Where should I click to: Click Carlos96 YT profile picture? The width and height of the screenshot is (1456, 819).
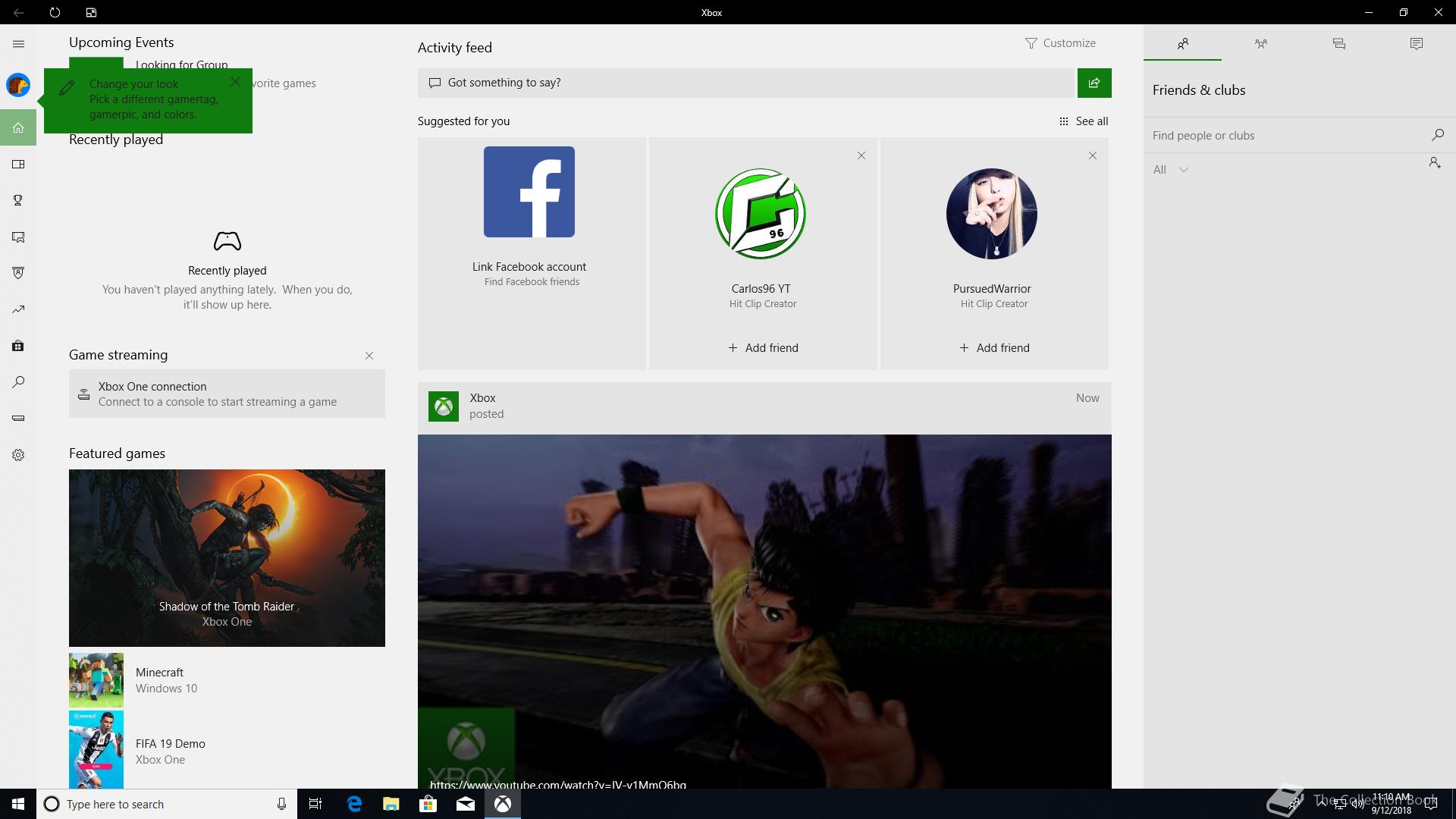coord(761,214)
